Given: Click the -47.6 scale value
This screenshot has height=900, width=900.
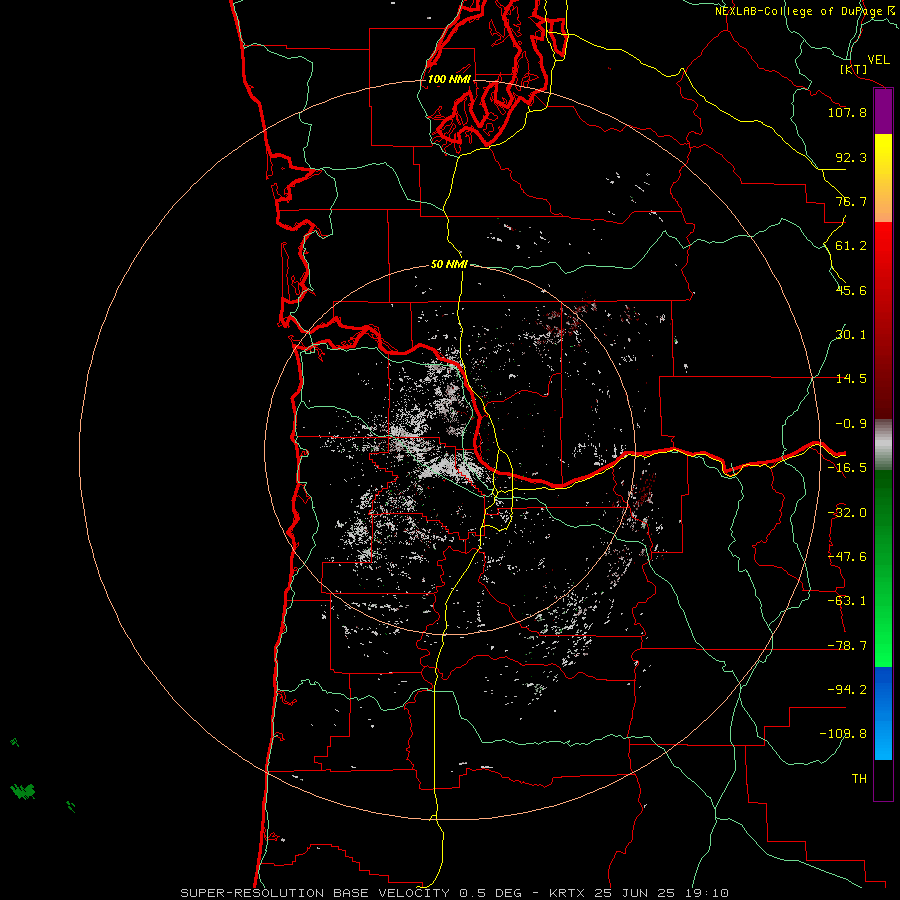Looking at the screenshot, I should 847,557.
